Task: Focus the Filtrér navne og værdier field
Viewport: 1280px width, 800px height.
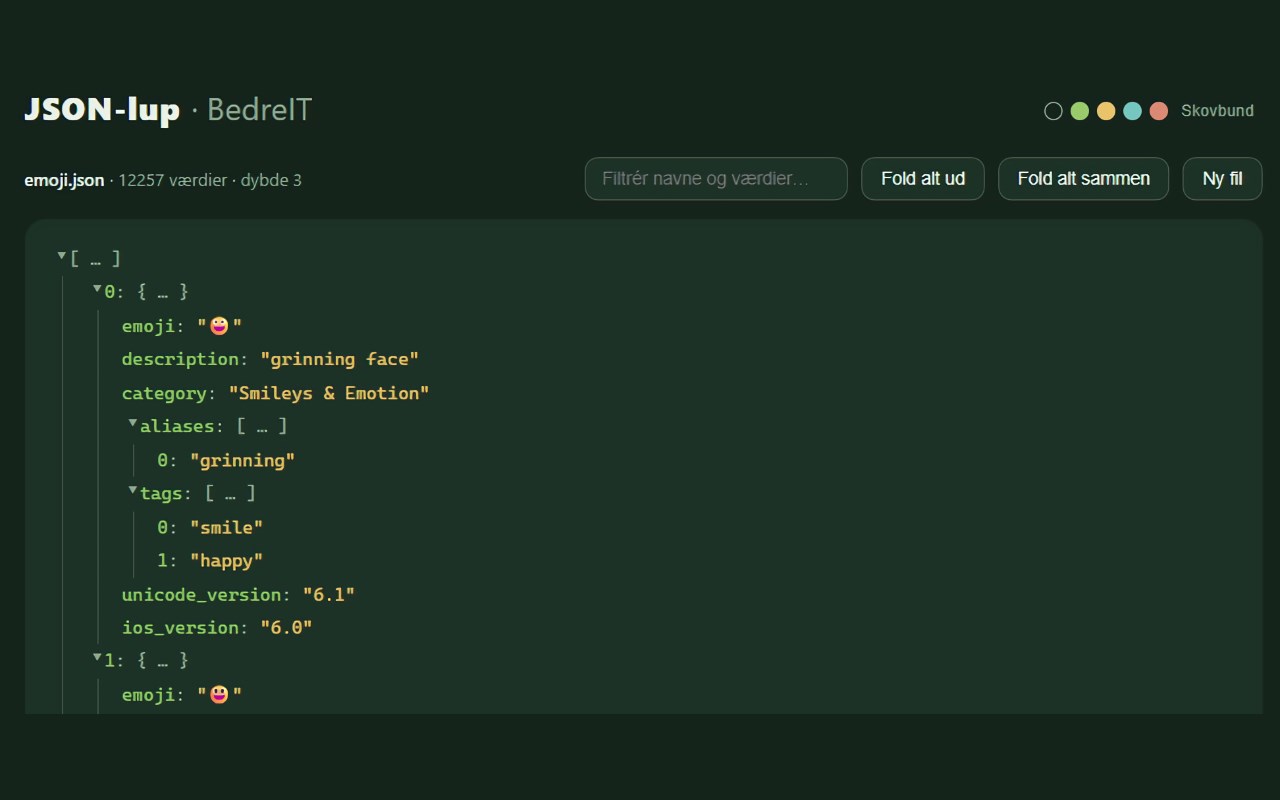Action: click(716, 179)
